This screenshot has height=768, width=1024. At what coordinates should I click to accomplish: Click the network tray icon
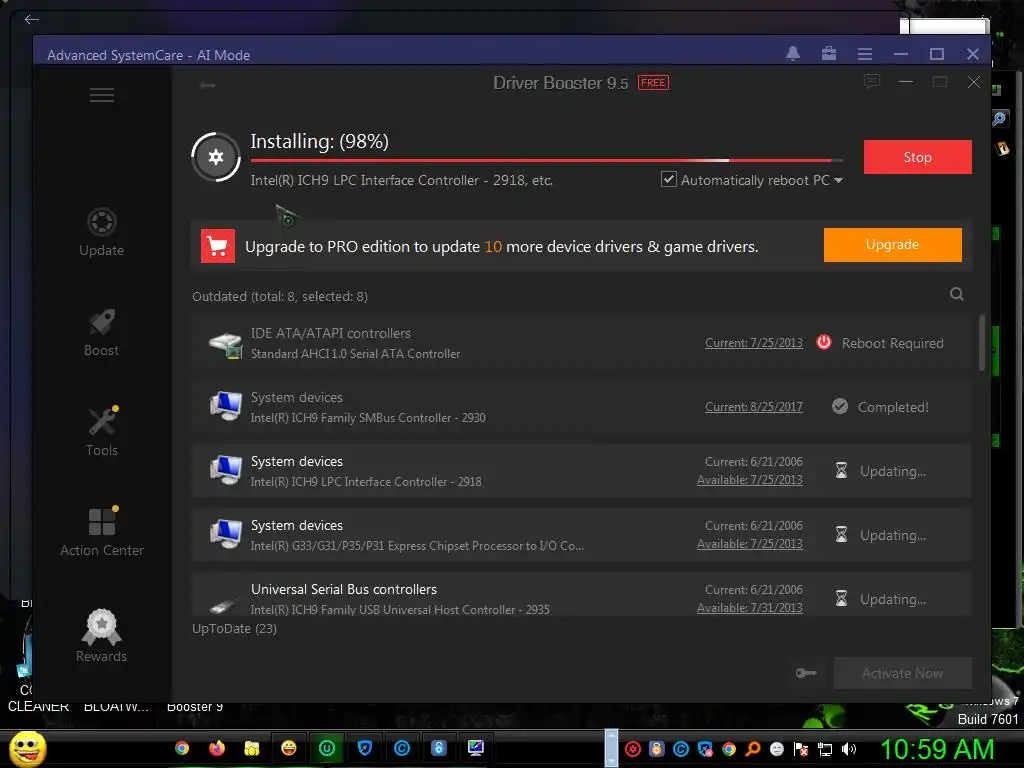[x=825, y=749]
